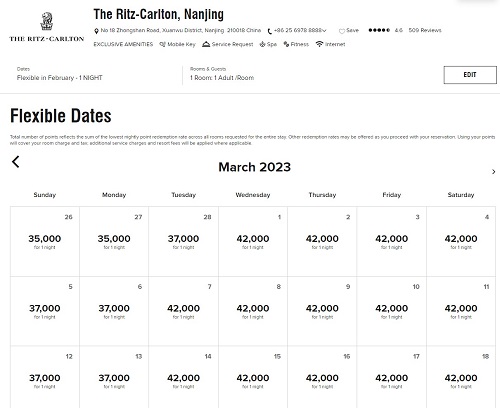The height and width of the screenshot is (408, 500).
Task: Open the 509 Reviews link
Action: [x=425, y=30]
